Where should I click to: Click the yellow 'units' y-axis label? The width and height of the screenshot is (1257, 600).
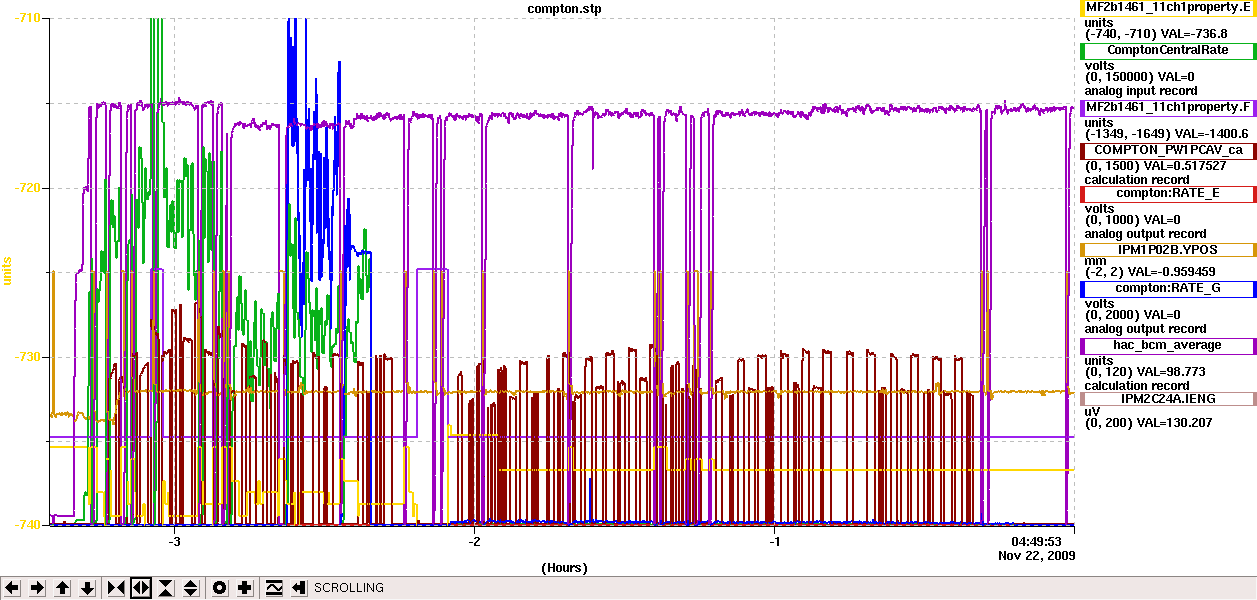8,271
